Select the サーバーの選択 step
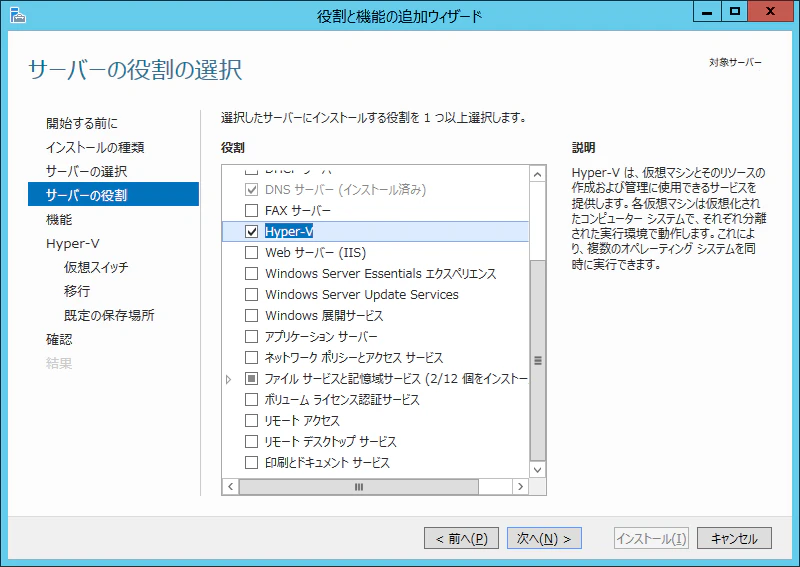Screen dimensions: 800x567 point(86,171)
